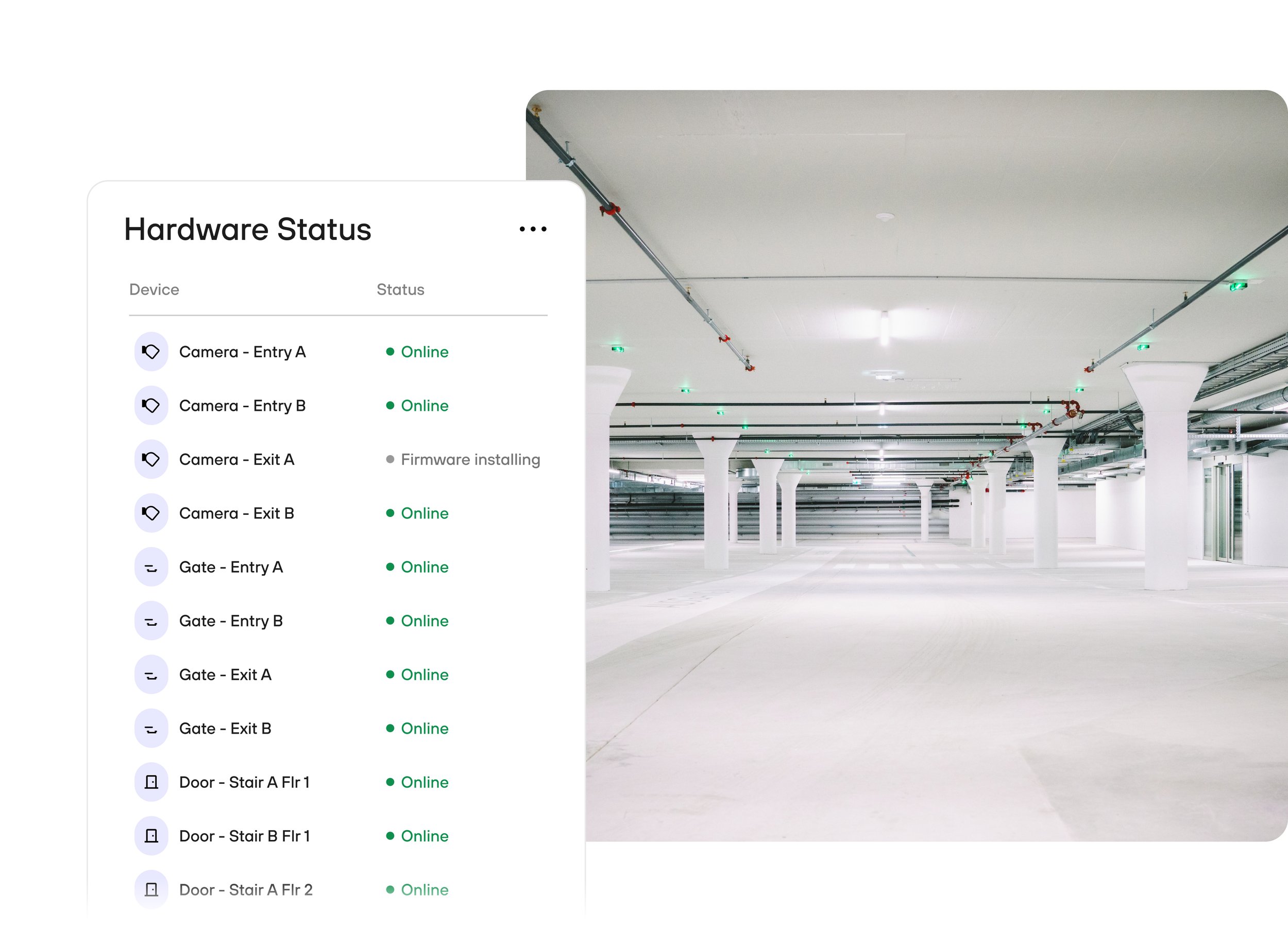Click the Hardware Status title
Image resolution: width=1288 pixels, height=931 pixels.
[248, 229]
